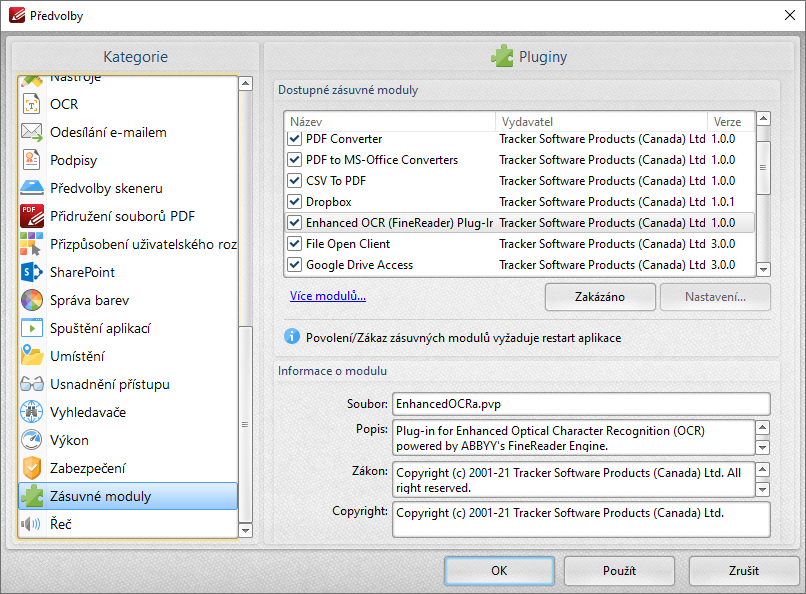The width and height of the screenshot is (806, 594).
Task: Click the Nastavení button
Action: (x=715, y=297)
